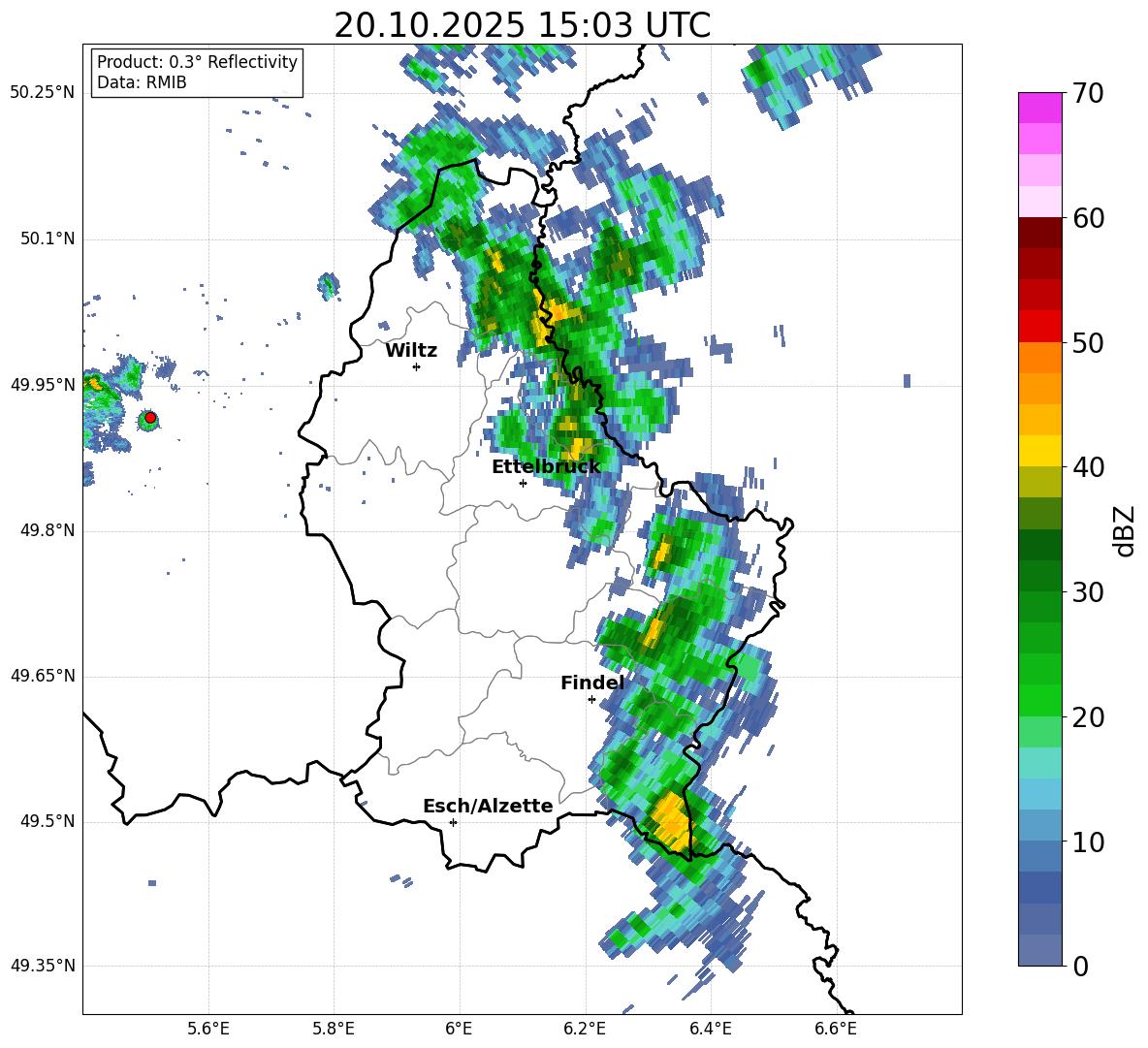1148x1048 pixels.
Task: Click the small isolated echo west of Wiltz
Action: [x=330, y=285]
